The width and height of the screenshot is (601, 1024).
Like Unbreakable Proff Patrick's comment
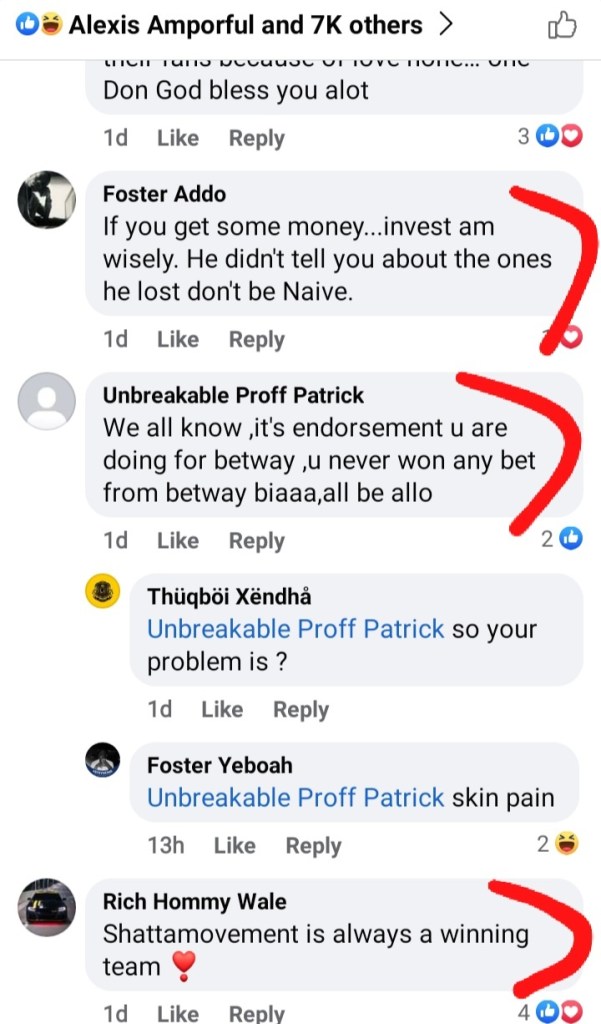pos(178,540)
